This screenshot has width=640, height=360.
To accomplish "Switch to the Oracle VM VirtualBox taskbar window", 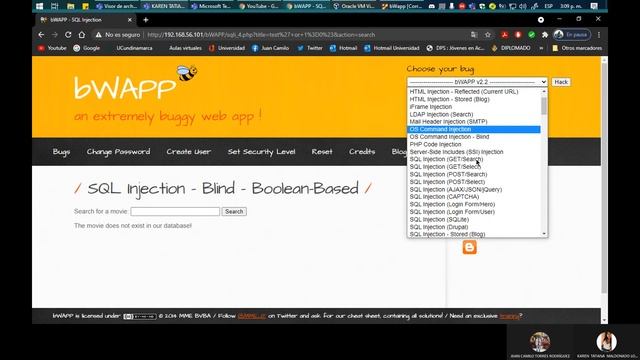I will coord(354,6).
